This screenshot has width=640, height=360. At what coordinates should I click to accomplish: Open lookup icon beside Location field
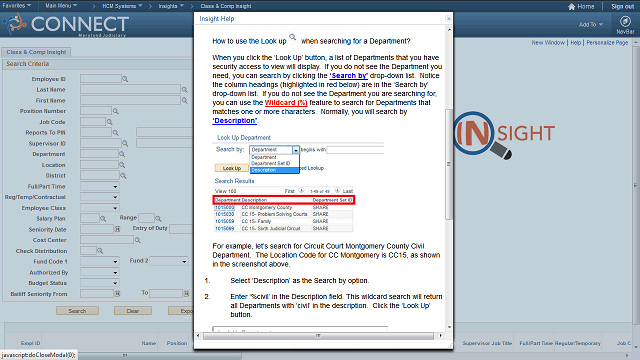122,165
